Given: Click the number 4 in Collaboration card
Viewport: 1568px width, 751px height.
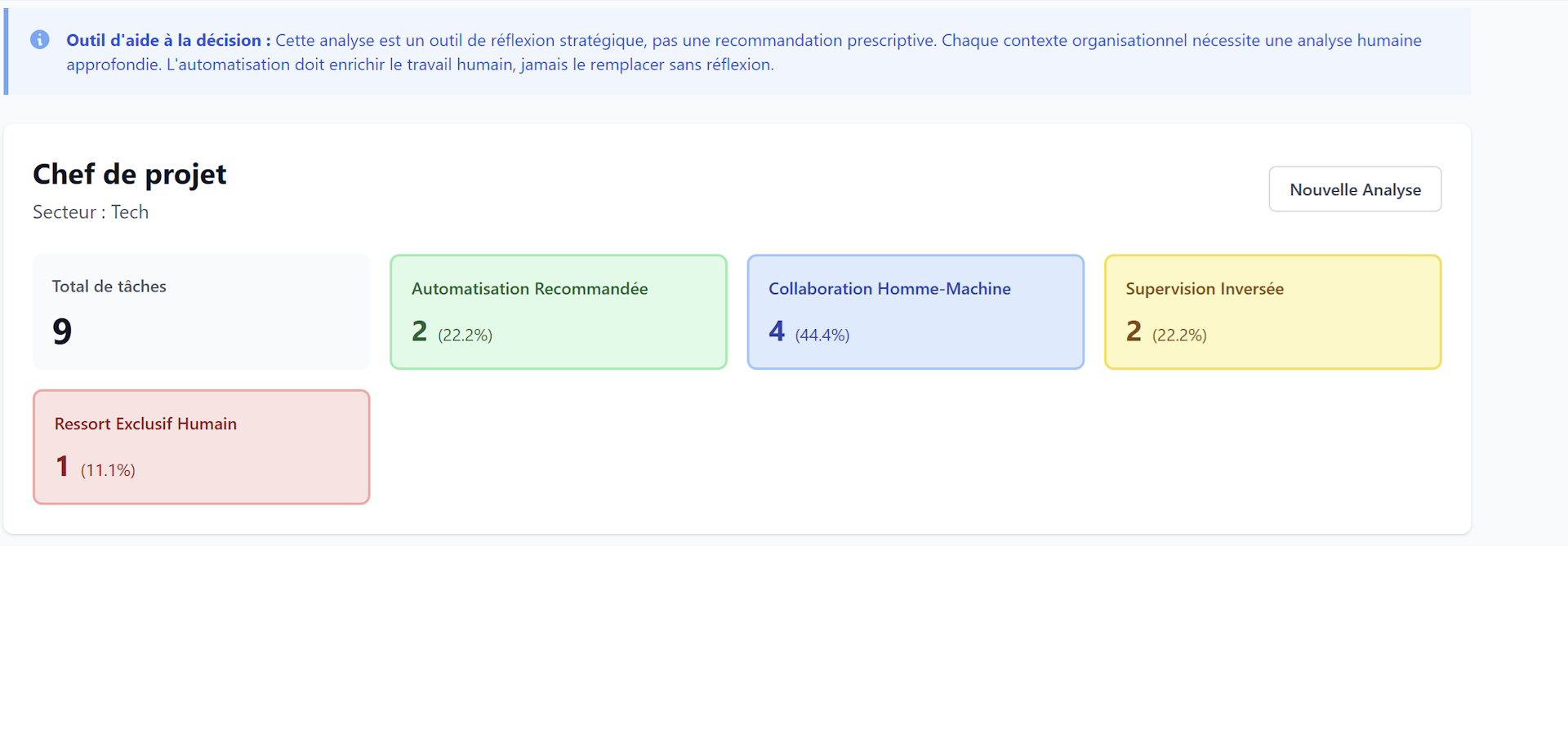Looking at the screenshot, I should tap(777, 331).
